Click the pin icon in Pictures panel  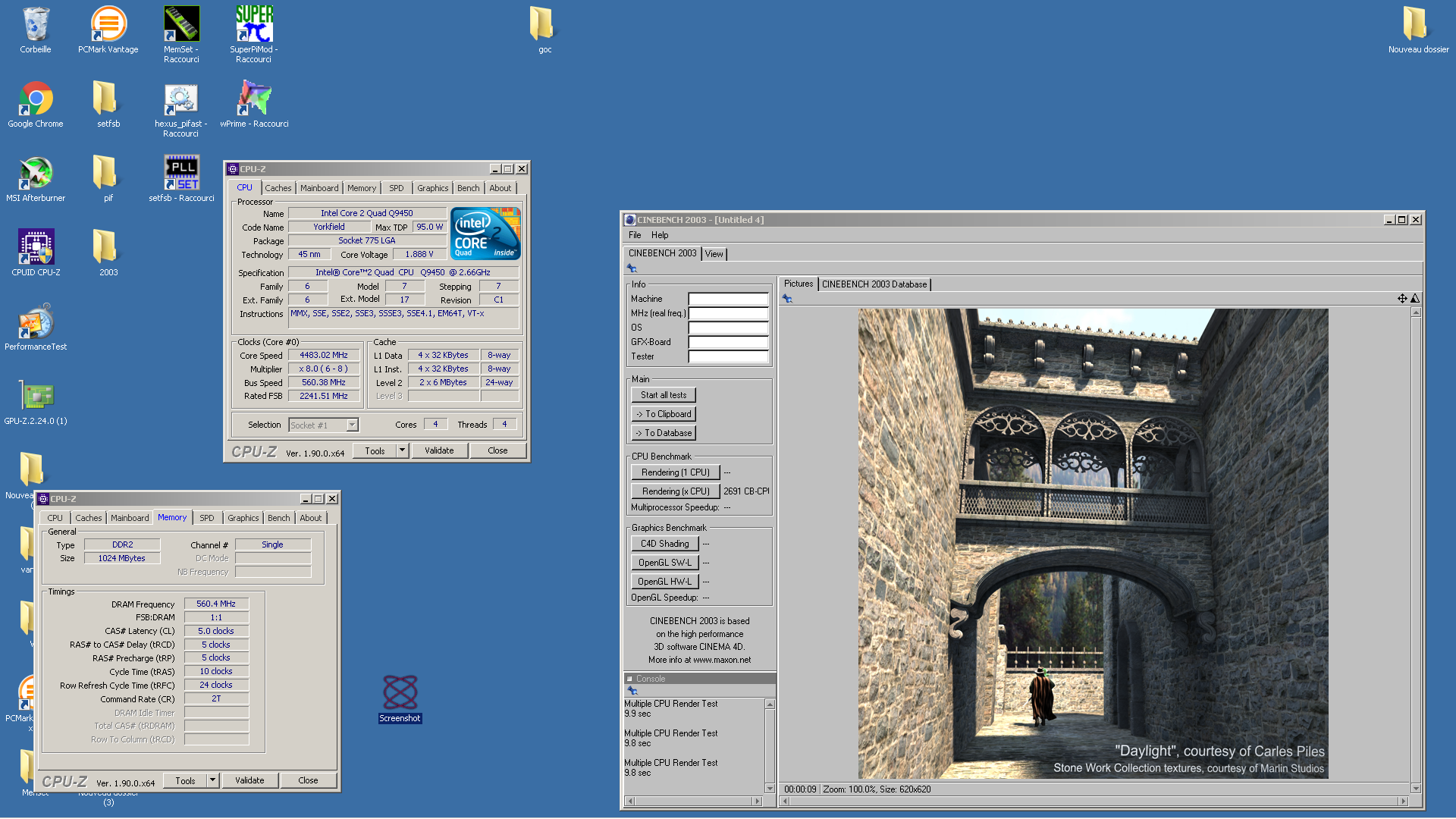(x=787, y=299)
